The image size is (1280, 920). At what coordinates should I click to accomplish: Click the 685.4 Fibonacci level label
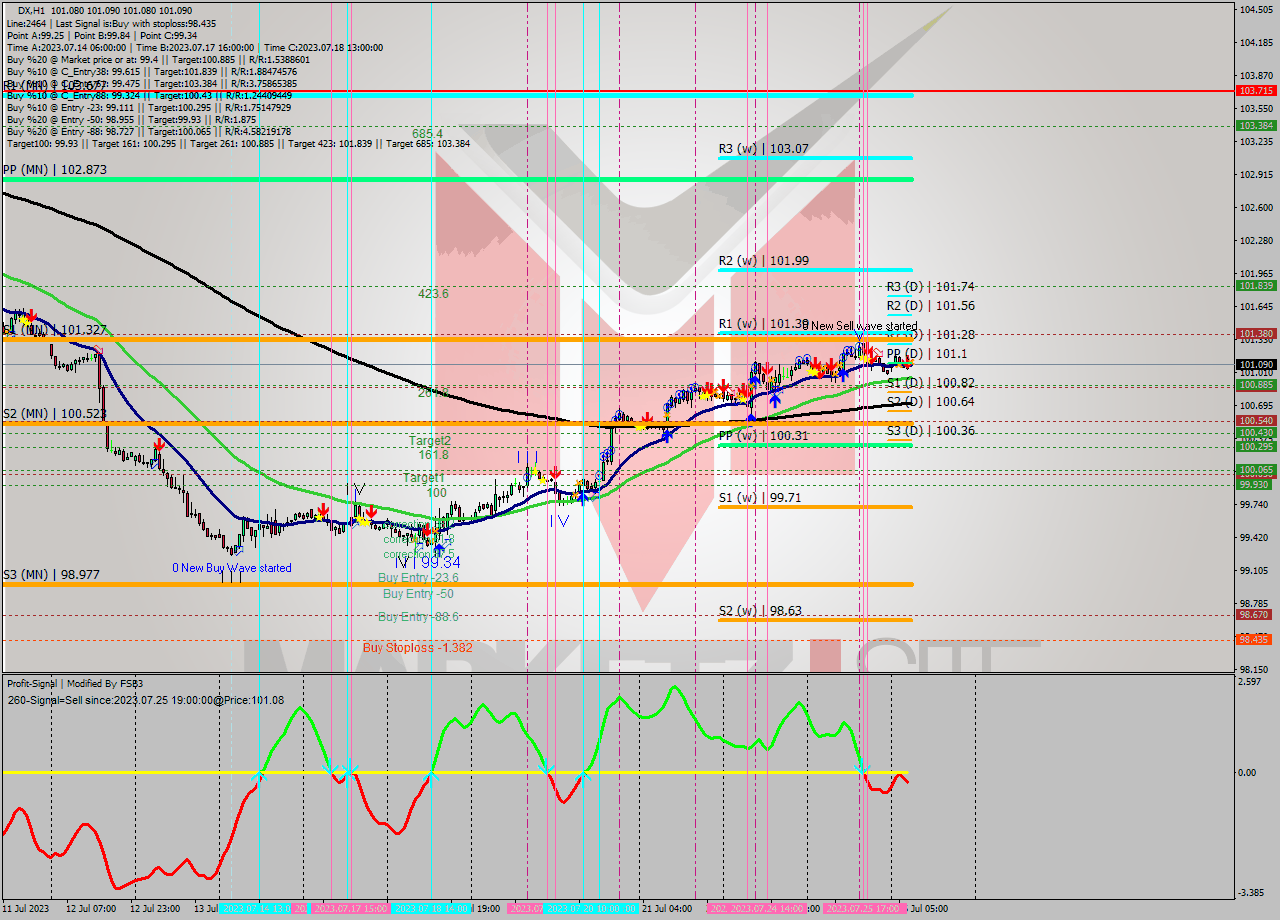[x=427, y=133]
